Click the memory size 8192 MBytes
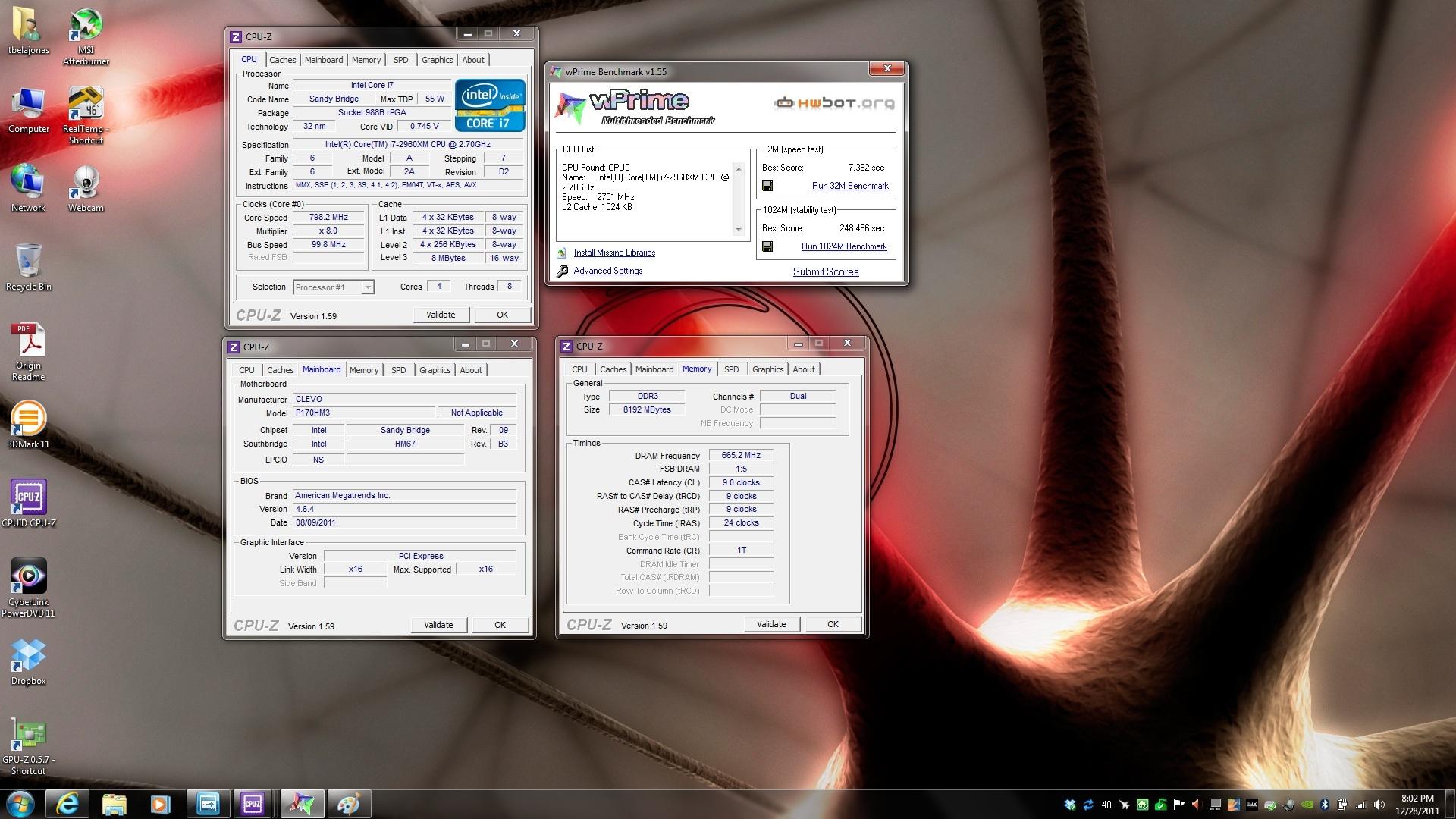 (647, 409)
